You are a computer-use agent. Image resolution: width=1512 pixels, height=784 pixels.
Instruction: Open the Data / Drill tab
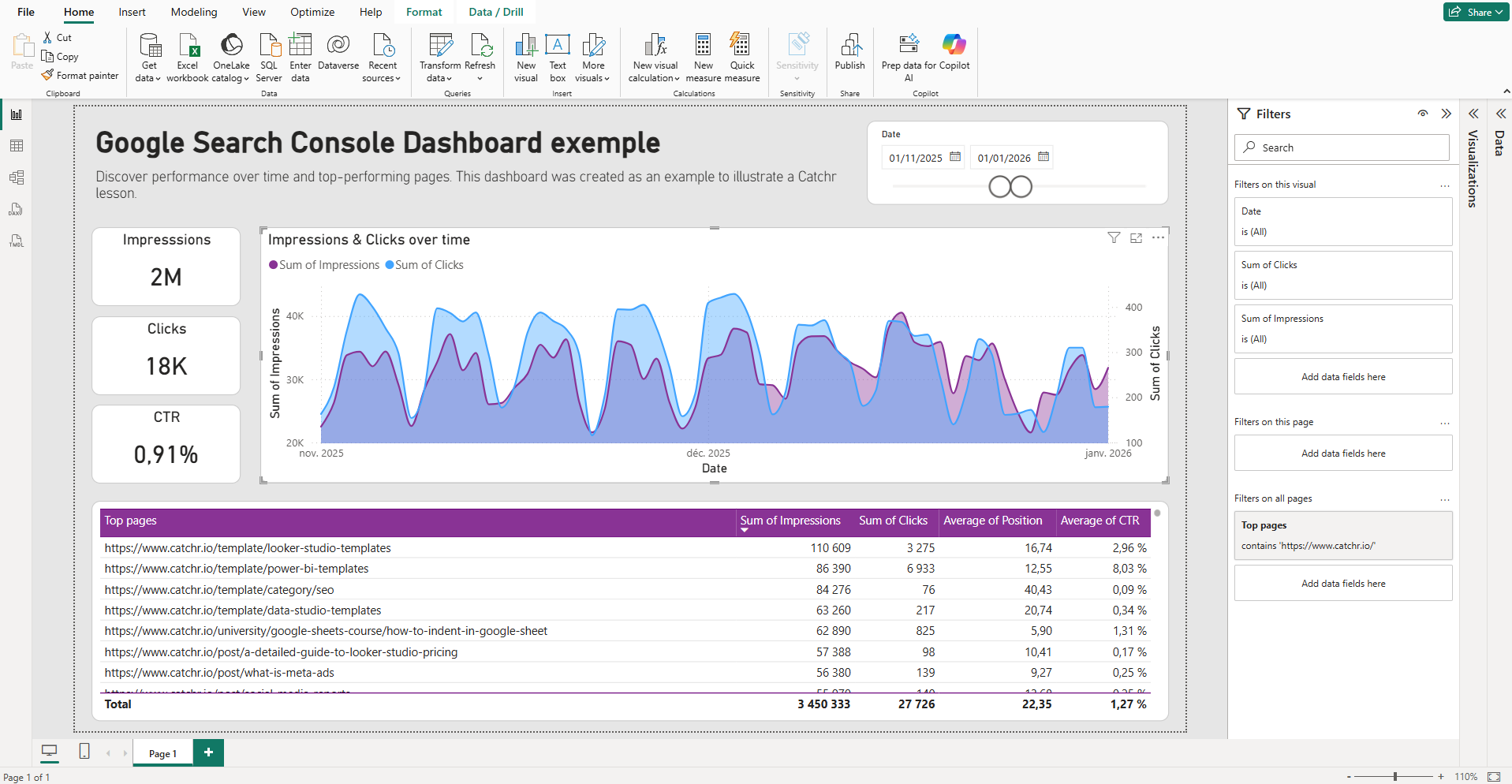[495, 12]
